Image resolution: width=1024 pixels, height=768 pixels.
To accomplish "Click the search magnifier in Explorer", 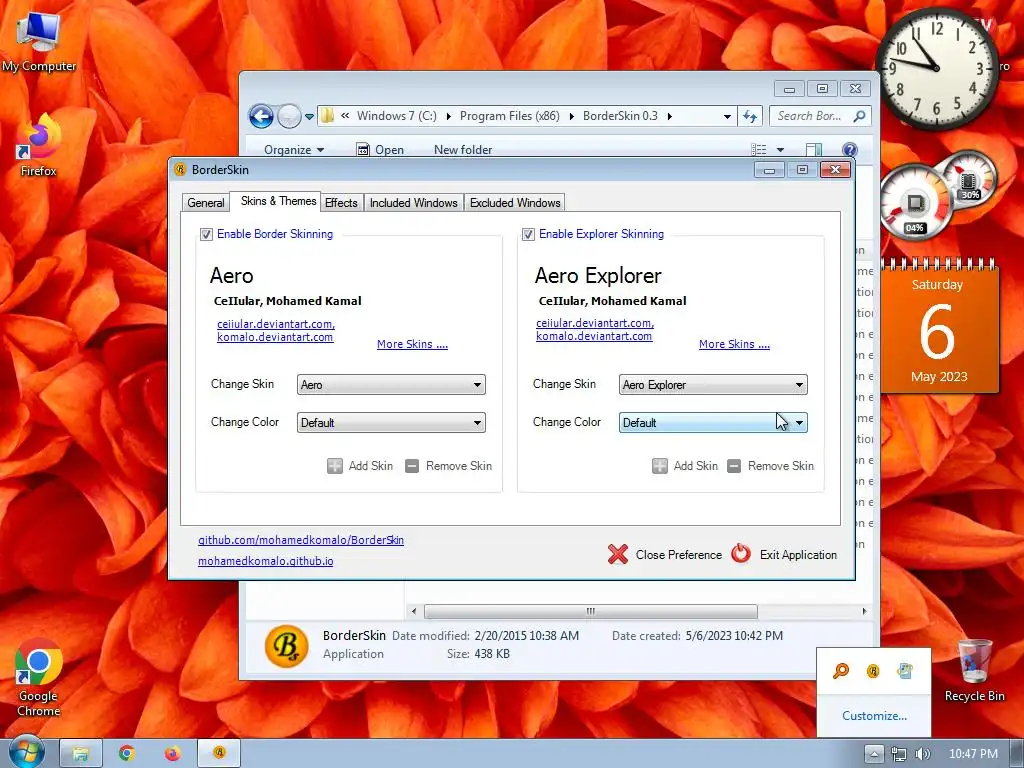I will (859, 116).
